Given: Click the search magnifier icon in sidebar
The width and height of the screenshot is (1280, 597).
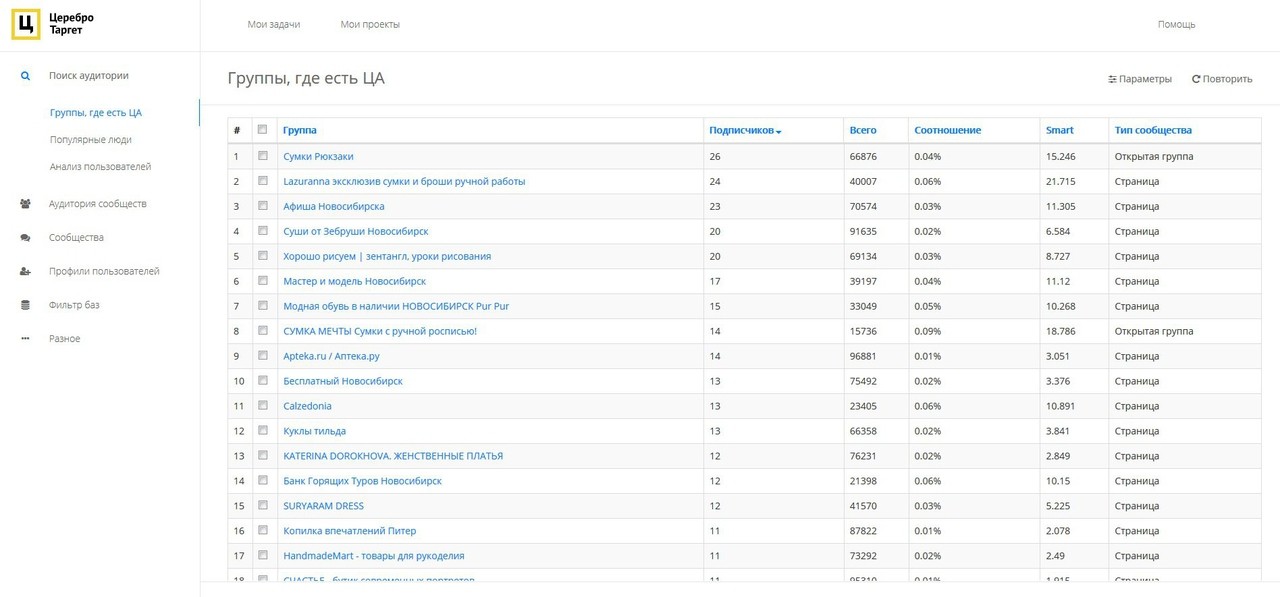Looking at the screenshot, I should pyautogui.click(x=25, y=76).
